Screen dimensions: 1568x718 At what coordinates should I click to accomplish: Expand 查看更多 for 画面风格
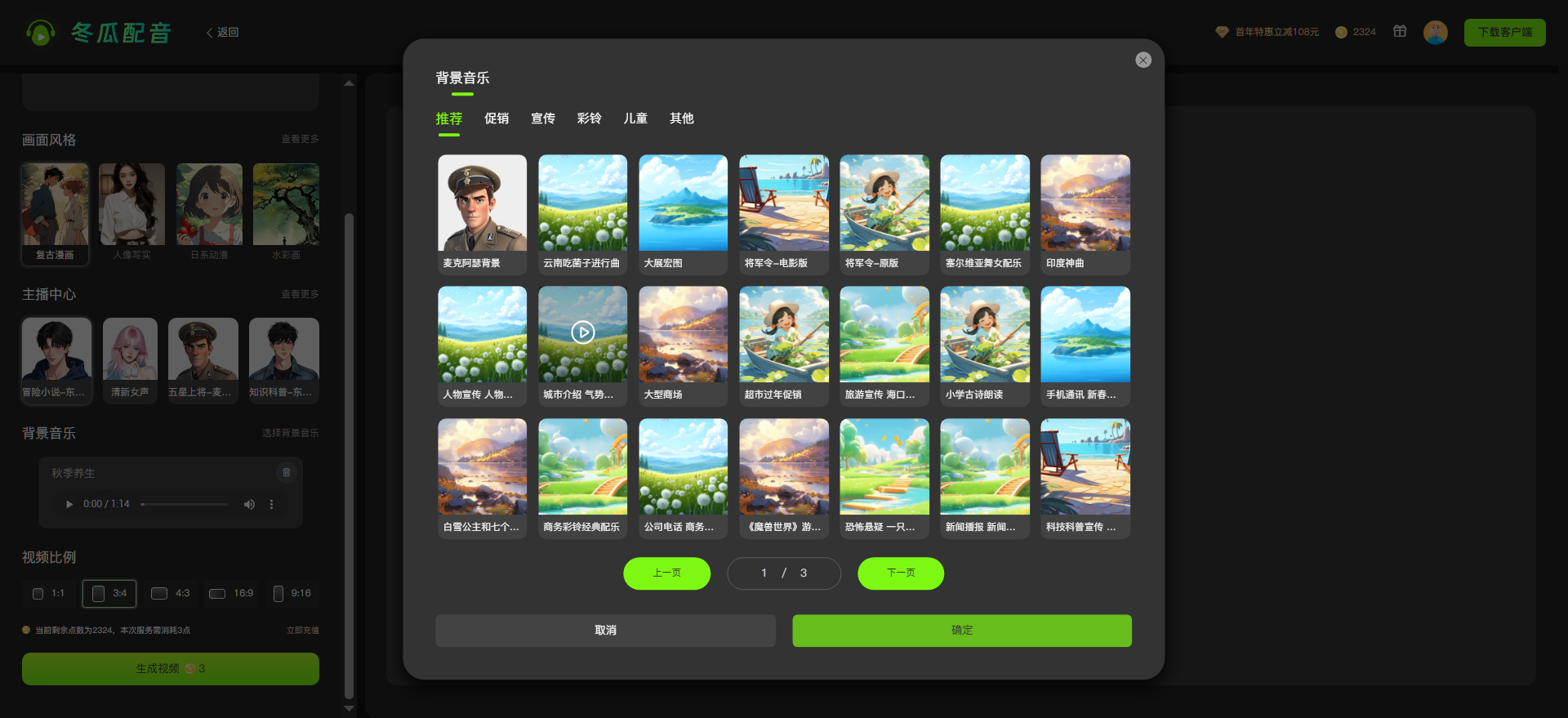[300, 140]
